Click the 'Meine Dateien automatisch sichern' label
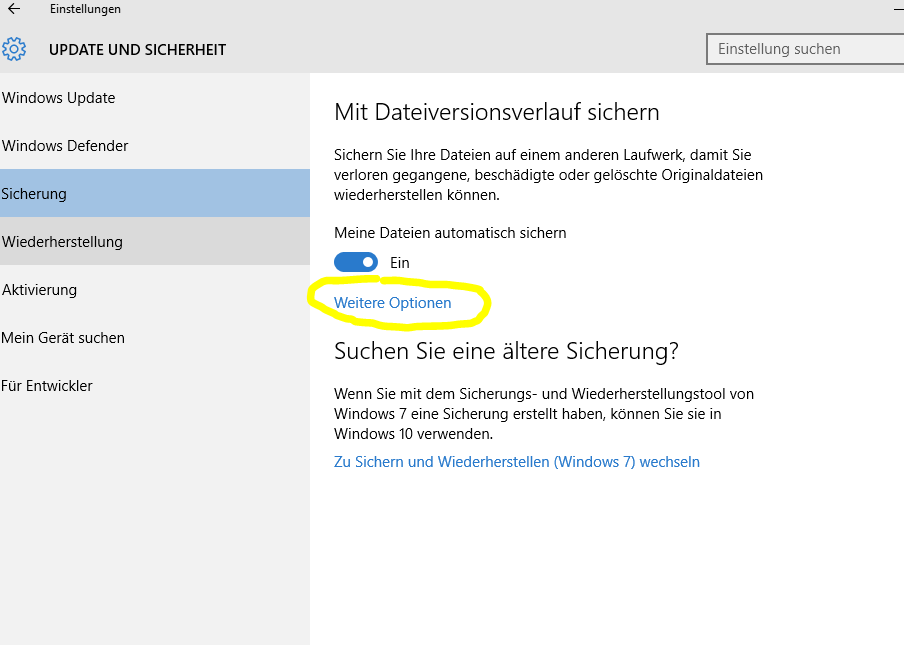904x645 pixels. pyautogui.click(x=450, y=233)
